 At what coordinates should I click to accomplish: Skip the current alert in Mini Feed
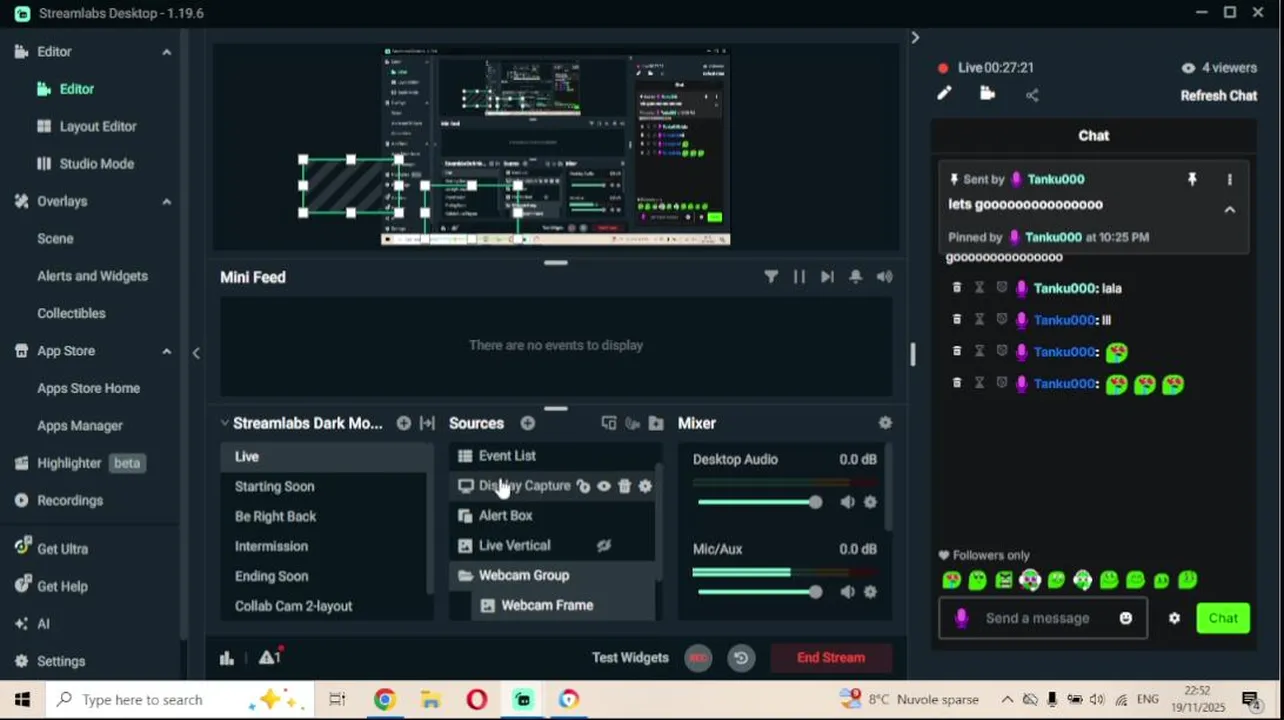827,277
